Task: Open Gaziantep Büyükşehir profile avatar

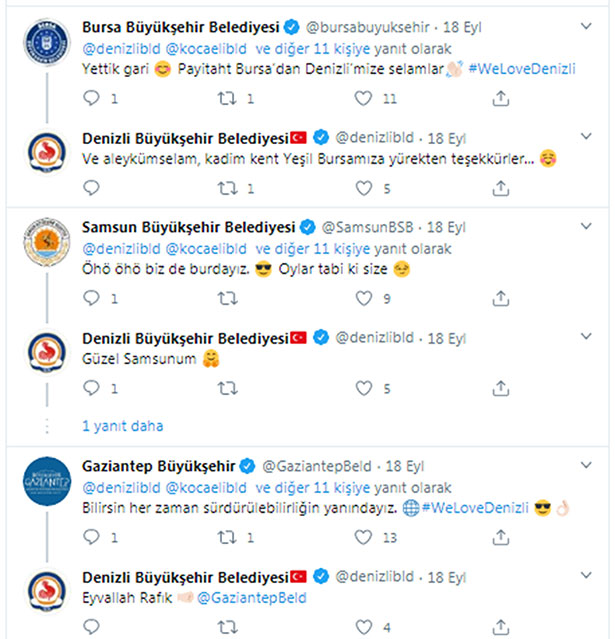Action: (47, 481)
